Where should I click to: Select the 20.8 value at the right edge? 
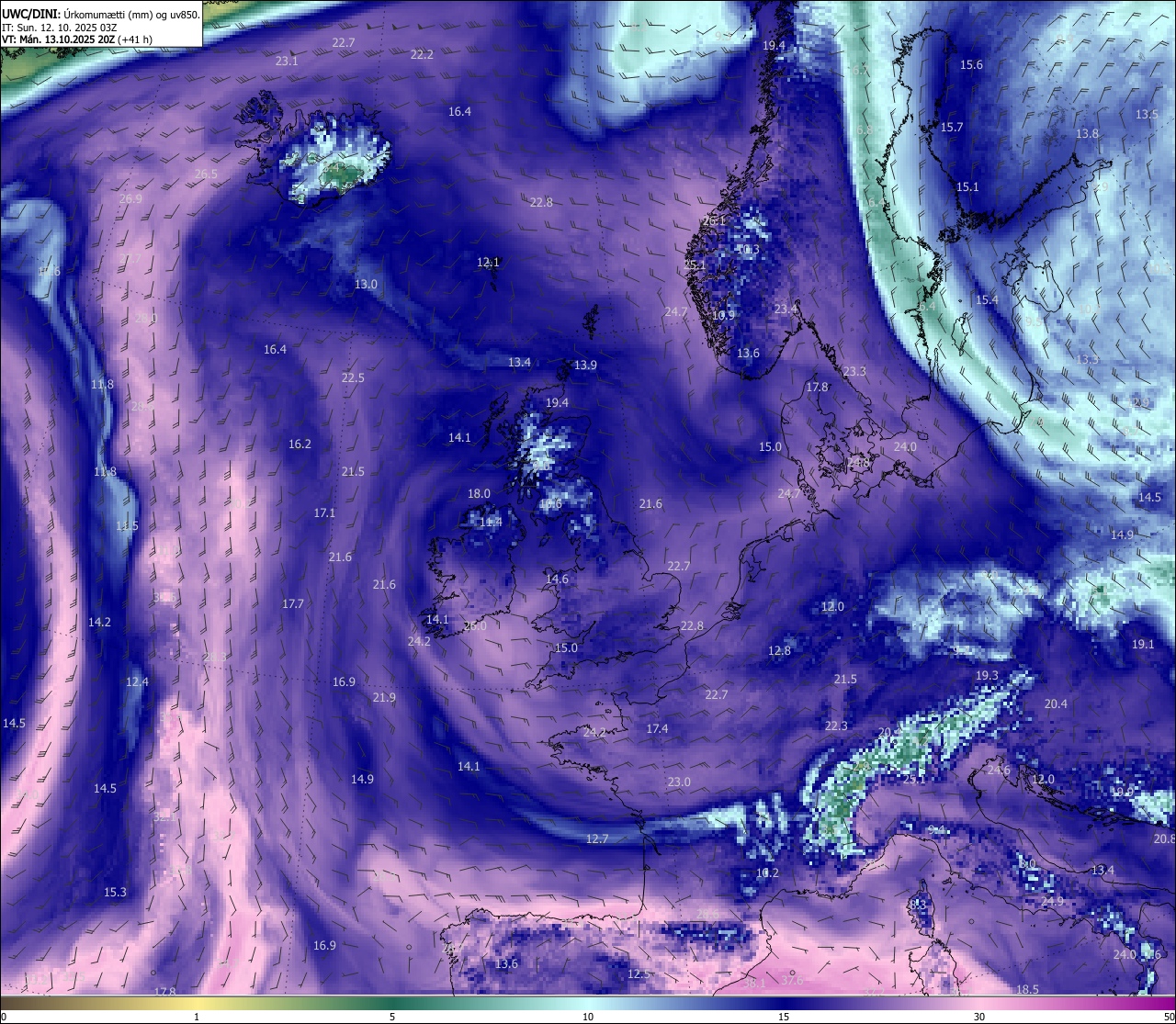tap(1164, 838)
